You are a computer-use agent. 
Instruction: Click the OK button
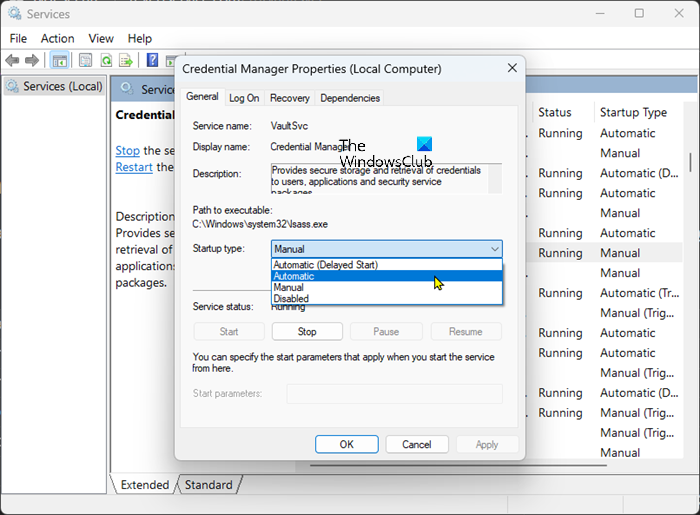346,444
